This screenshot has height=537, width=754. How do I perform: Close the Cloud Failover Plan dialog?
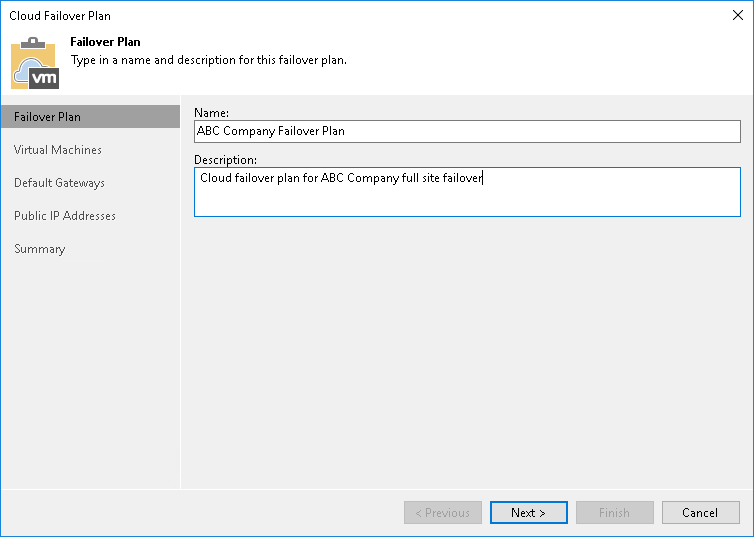click(738, 15)
